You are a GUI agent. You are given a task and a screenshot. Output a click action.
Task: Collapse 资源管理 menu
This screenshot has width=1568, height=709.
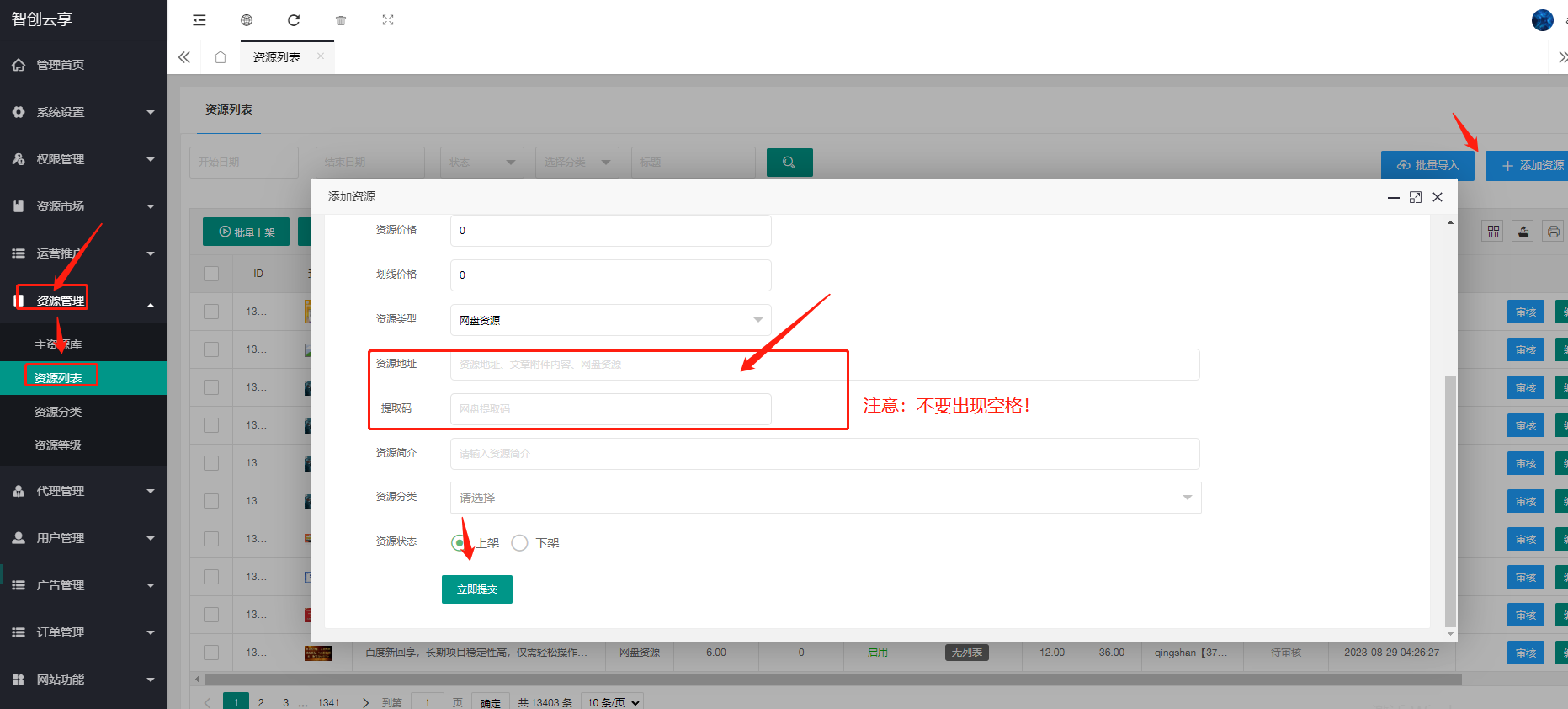click(x=83, y=301)
